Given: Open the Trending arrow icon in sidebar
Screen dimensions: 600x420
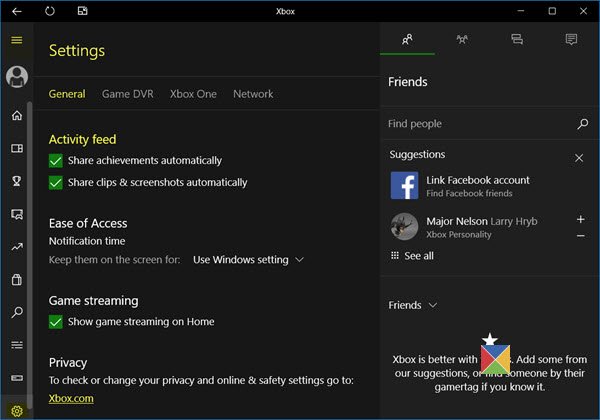Looking at the screenshot, I should pyautogui.click(x=16, y=246).
